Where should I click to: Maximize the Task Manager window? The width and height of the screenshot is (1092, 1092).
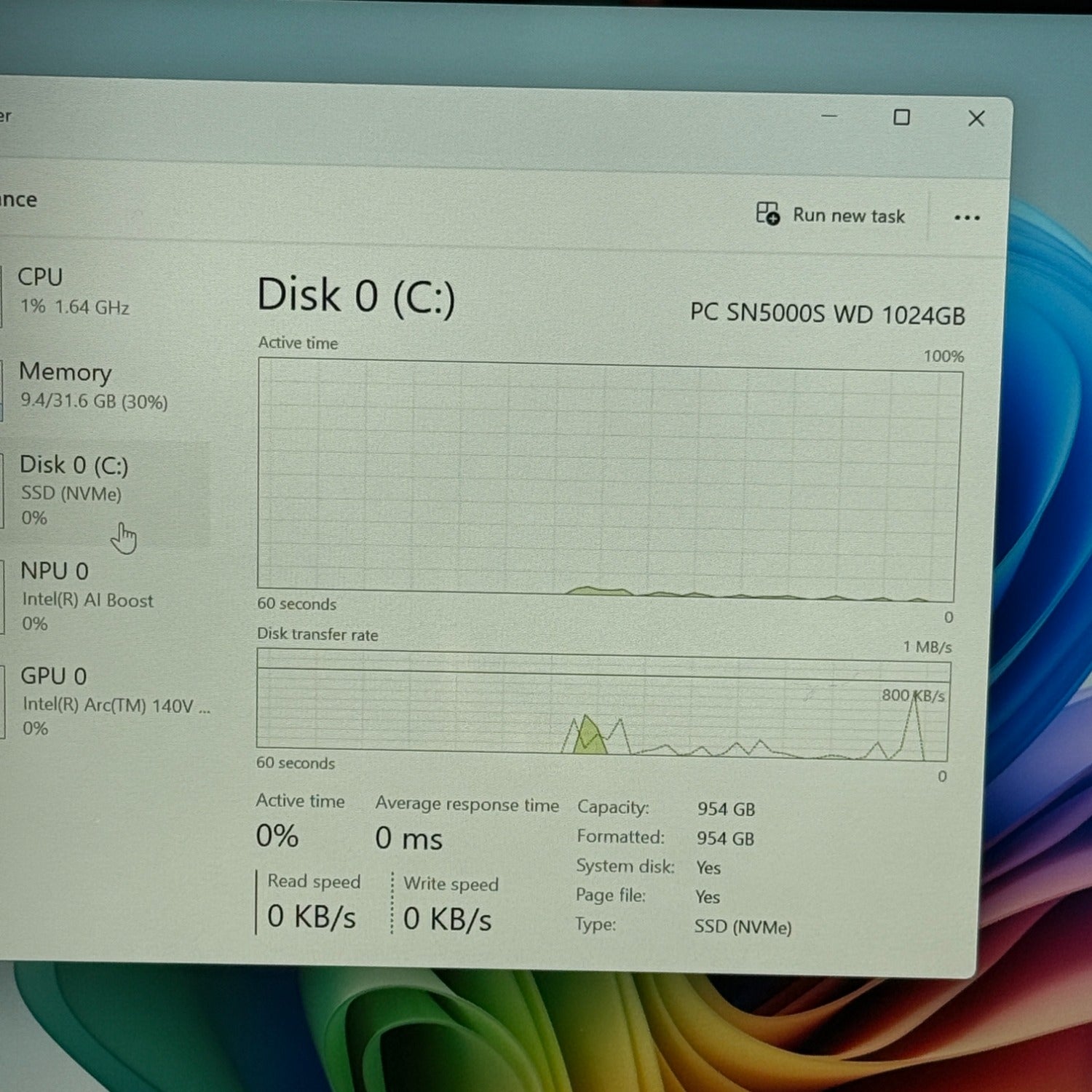[901, 117]
